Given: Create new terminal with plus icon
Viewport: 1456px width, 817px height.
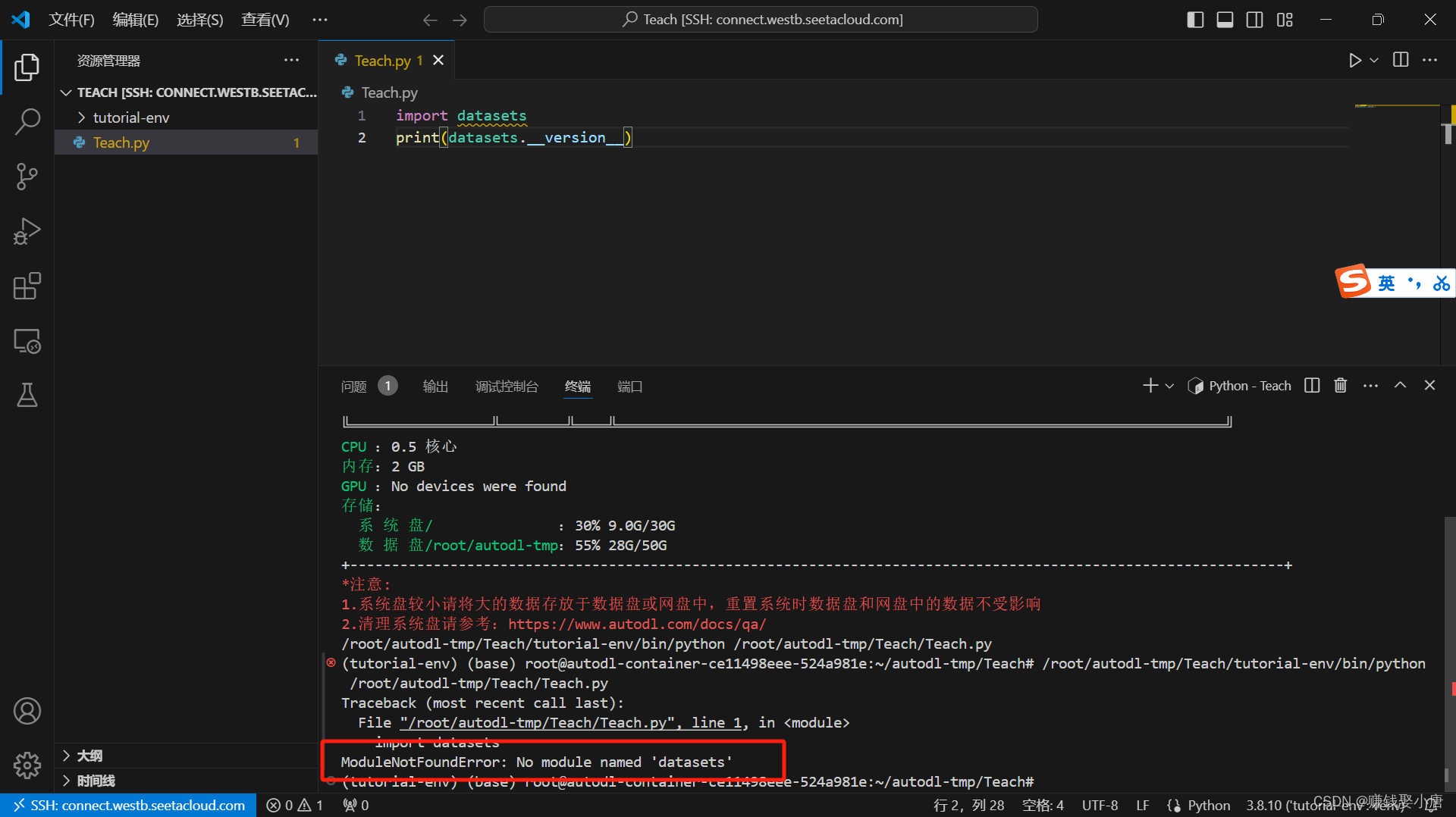Looking at the screenshot, I should coord(1150,386).
